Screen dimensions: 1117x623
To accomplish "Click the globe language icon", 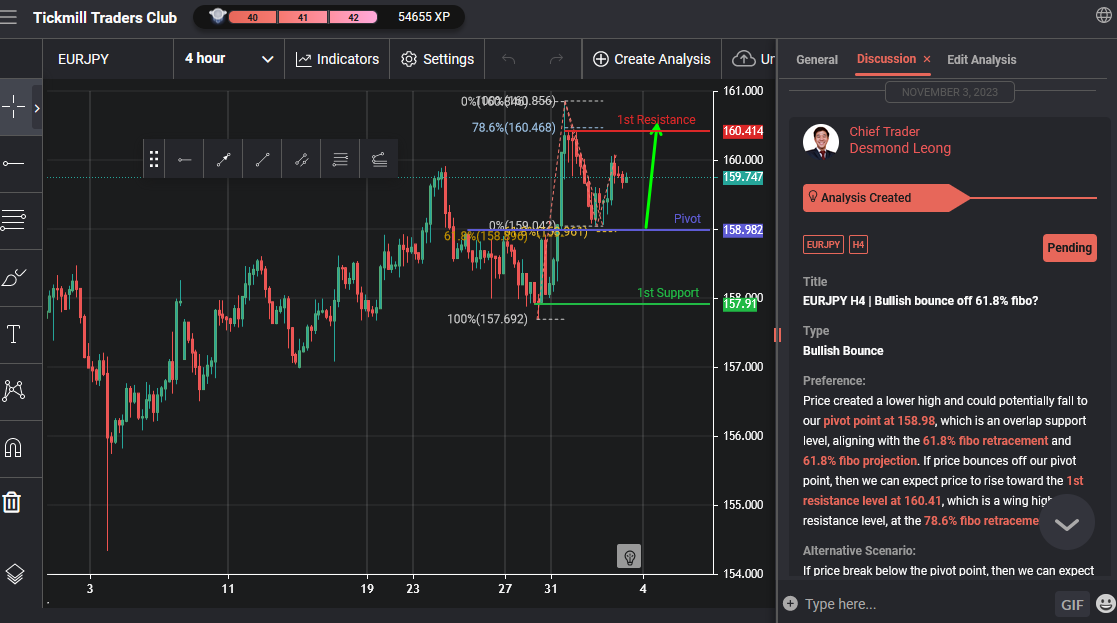I will (x=1103, y=15).
